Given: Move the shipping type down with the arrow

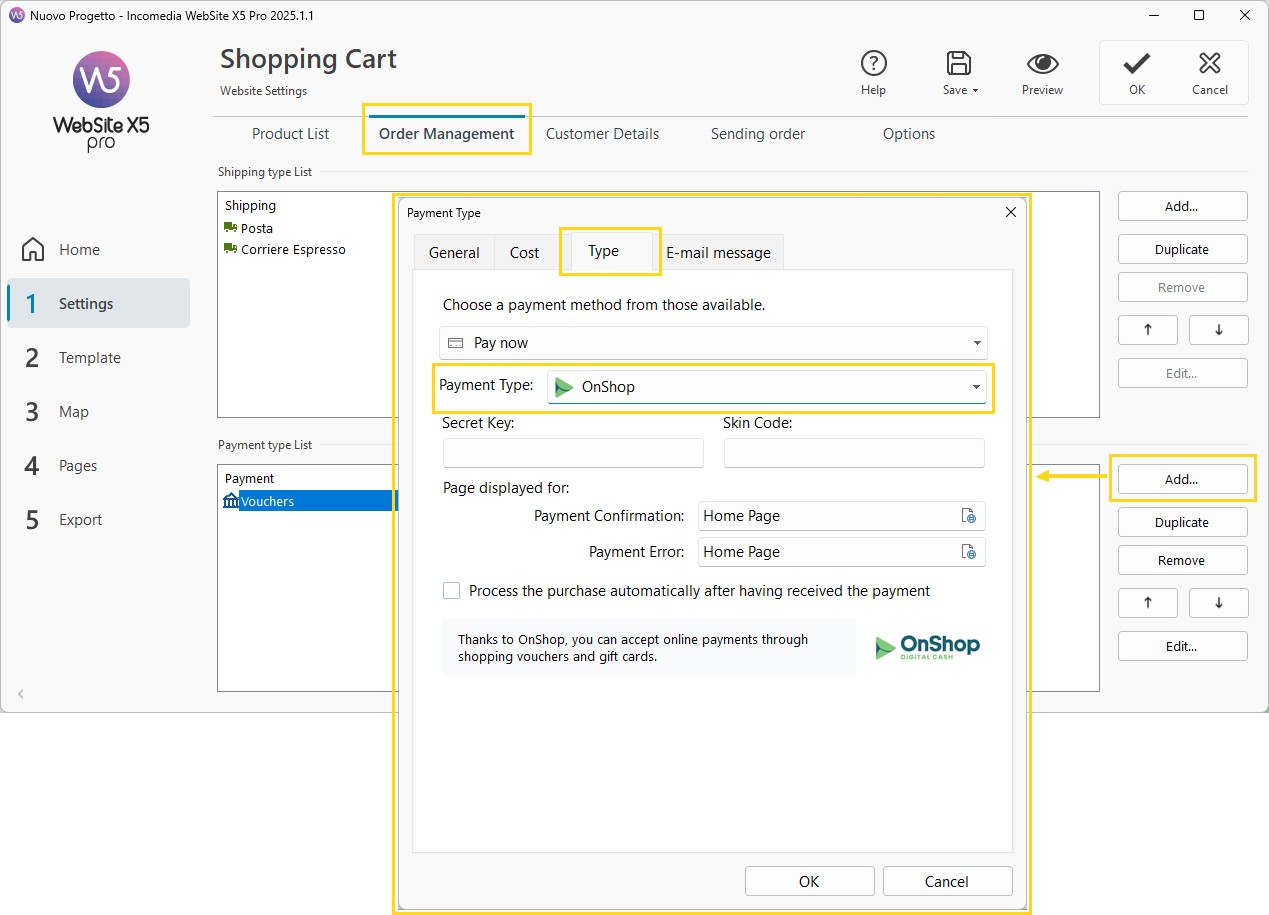Looking at the screenshot, I should click(1218, 330).
